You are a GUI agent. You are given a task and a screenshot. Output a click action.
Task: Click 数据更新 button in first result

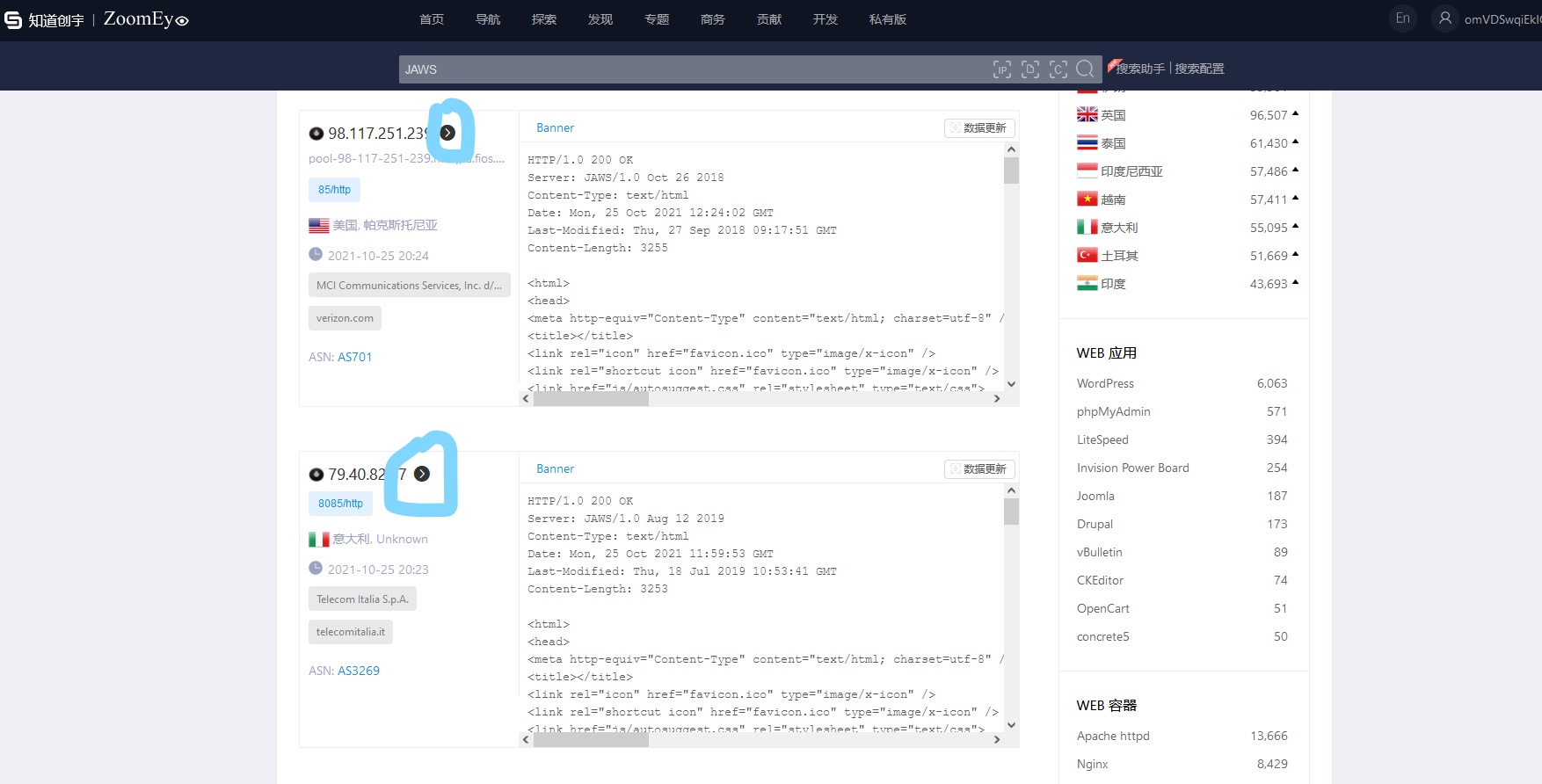(979, 128)
